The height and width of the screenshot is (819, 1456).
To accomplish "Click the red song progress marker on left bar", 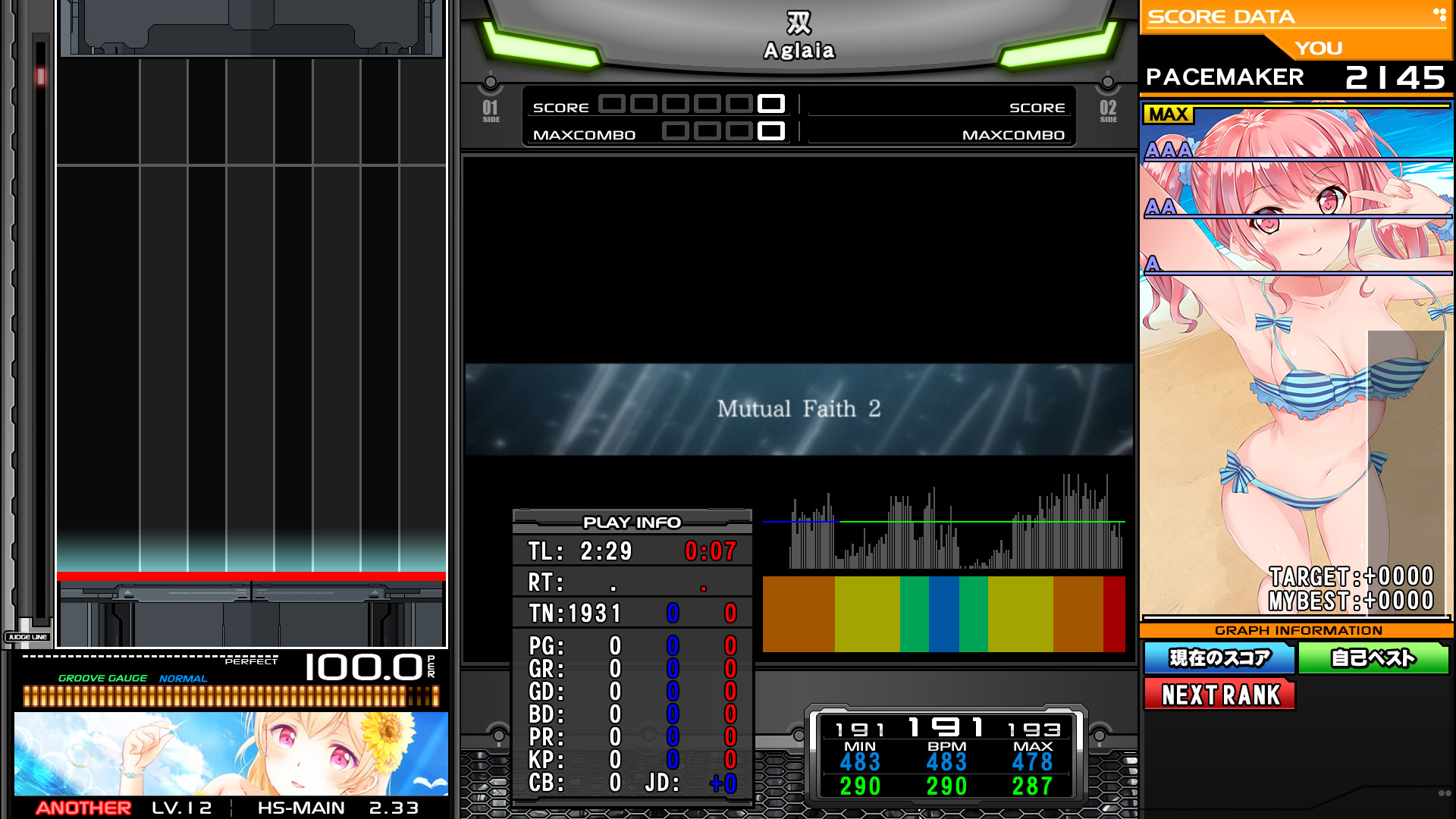I will click(x=41, y=76).
